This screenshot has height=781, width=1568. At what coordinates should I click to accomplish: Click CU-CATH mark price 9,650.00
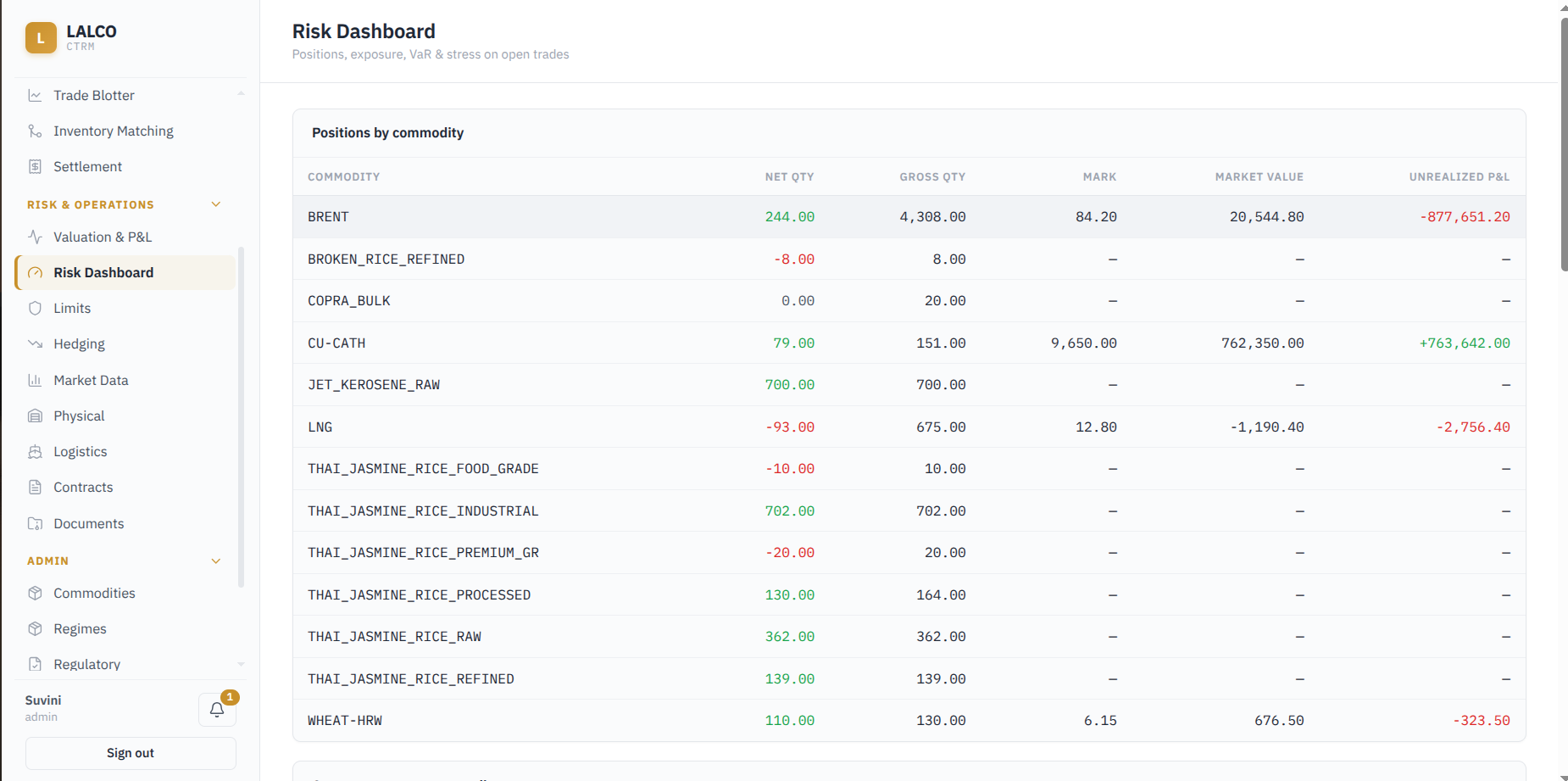pos(1084,343)
